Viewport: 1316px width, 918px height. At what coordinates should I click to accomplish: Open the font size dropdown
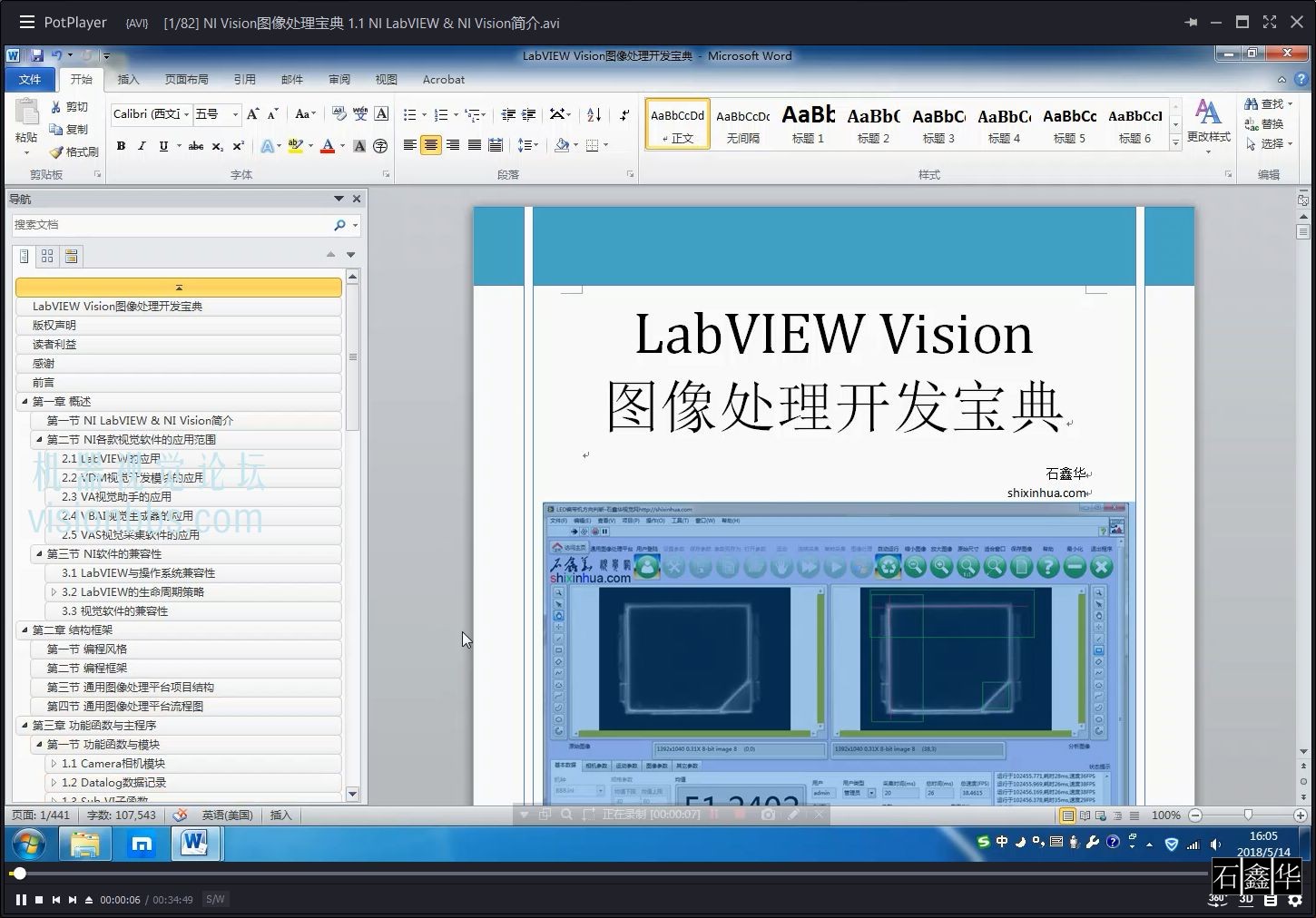coord(235,114)
